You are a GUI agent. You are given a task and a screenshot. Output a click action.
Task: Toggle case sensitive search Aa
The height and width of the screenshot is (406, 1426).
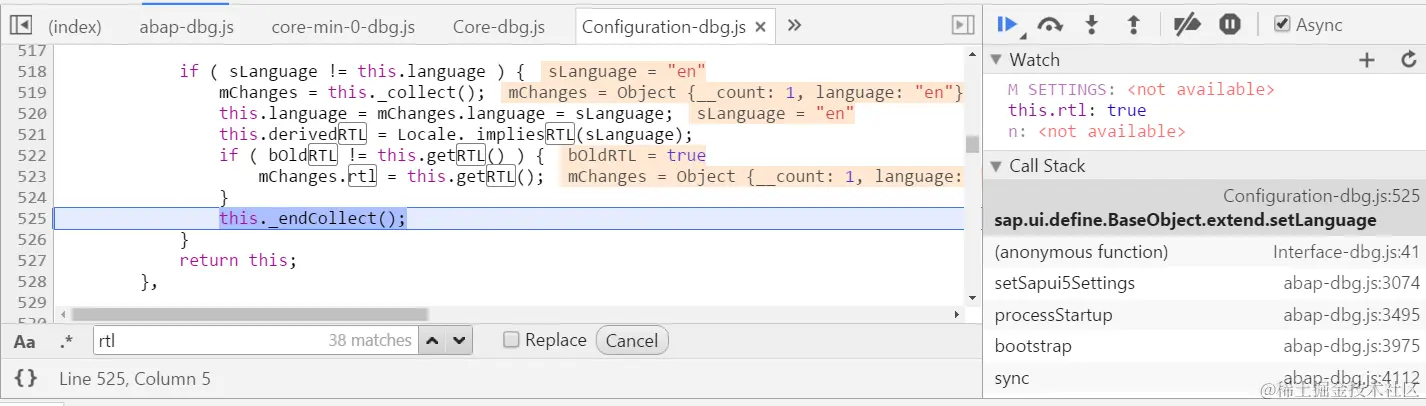(25, 341)
